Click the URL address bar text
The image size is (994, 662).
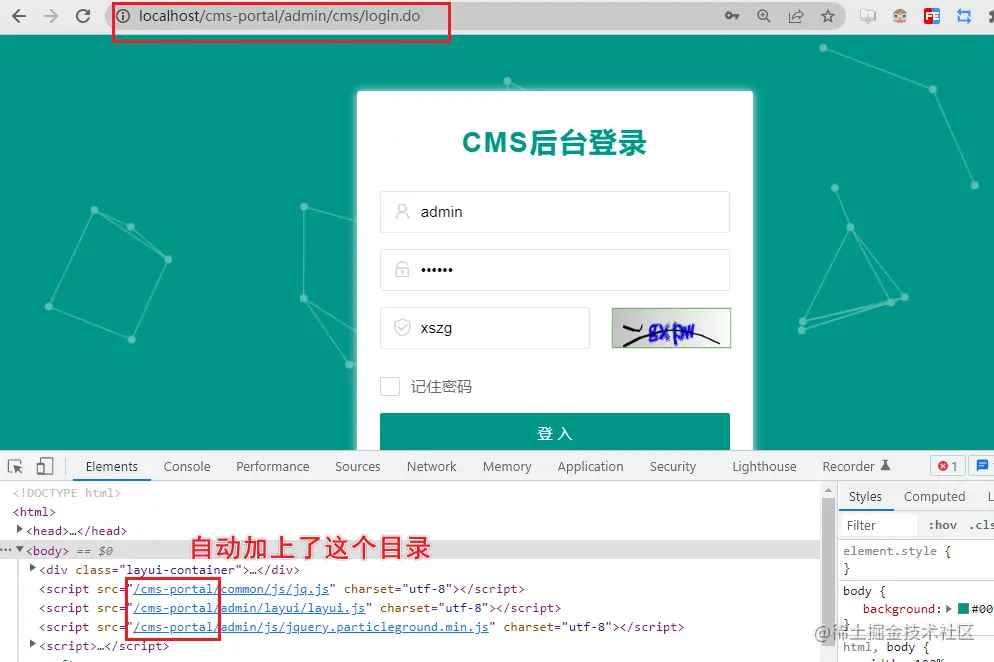(280, 16)
